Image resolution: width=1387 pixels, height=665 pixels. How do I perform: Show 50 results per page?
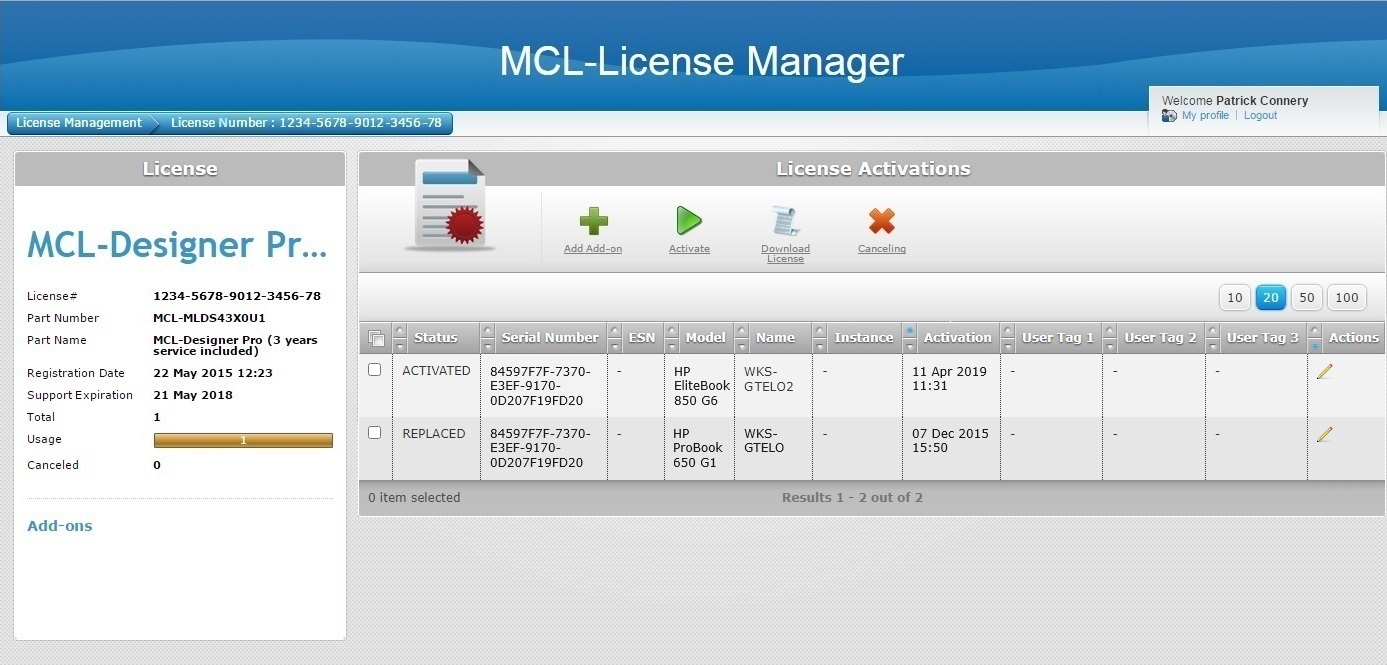(1306, 297)
